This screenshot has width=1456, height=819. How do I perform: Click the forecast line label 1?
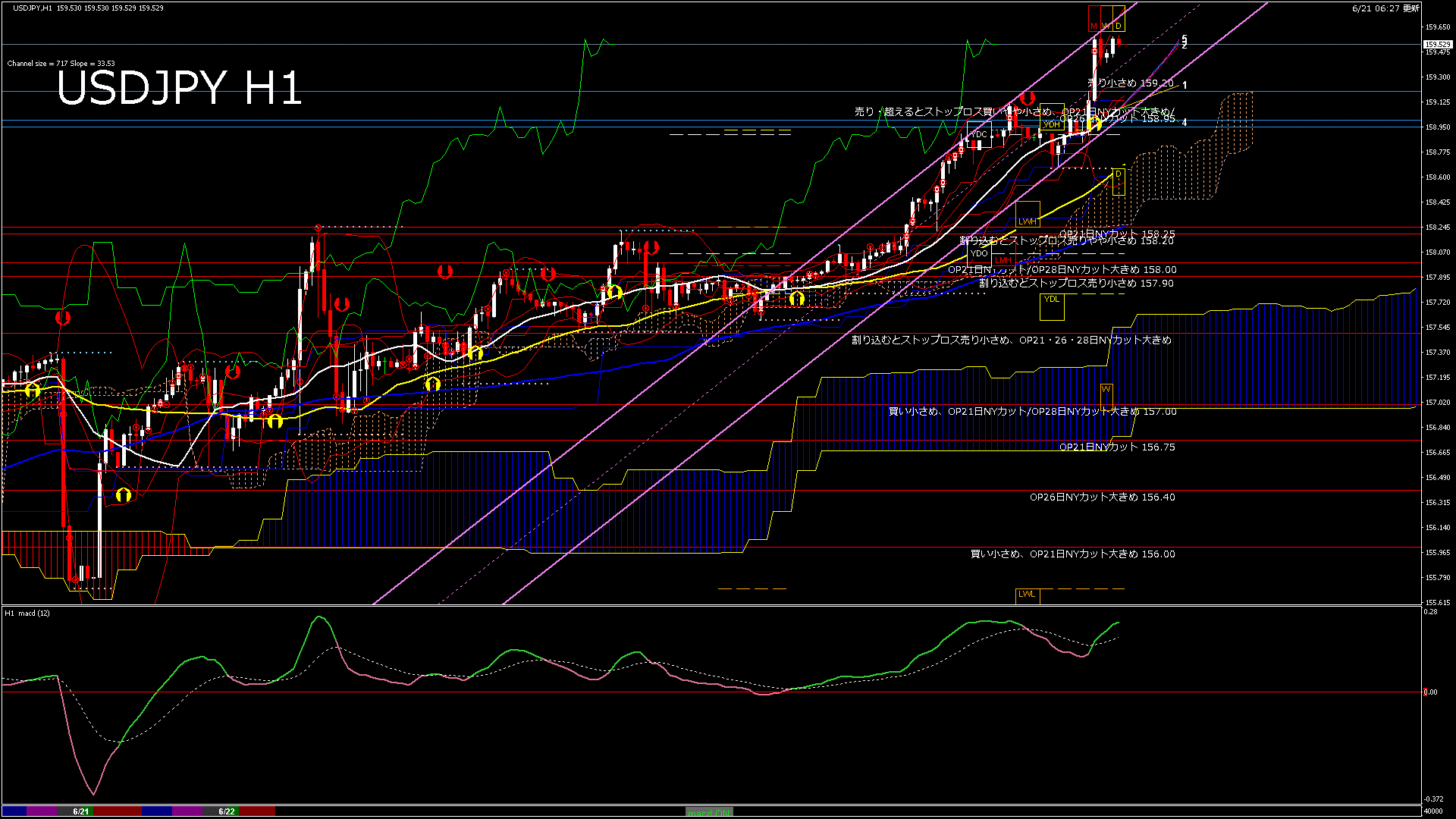coord(1185,86)
